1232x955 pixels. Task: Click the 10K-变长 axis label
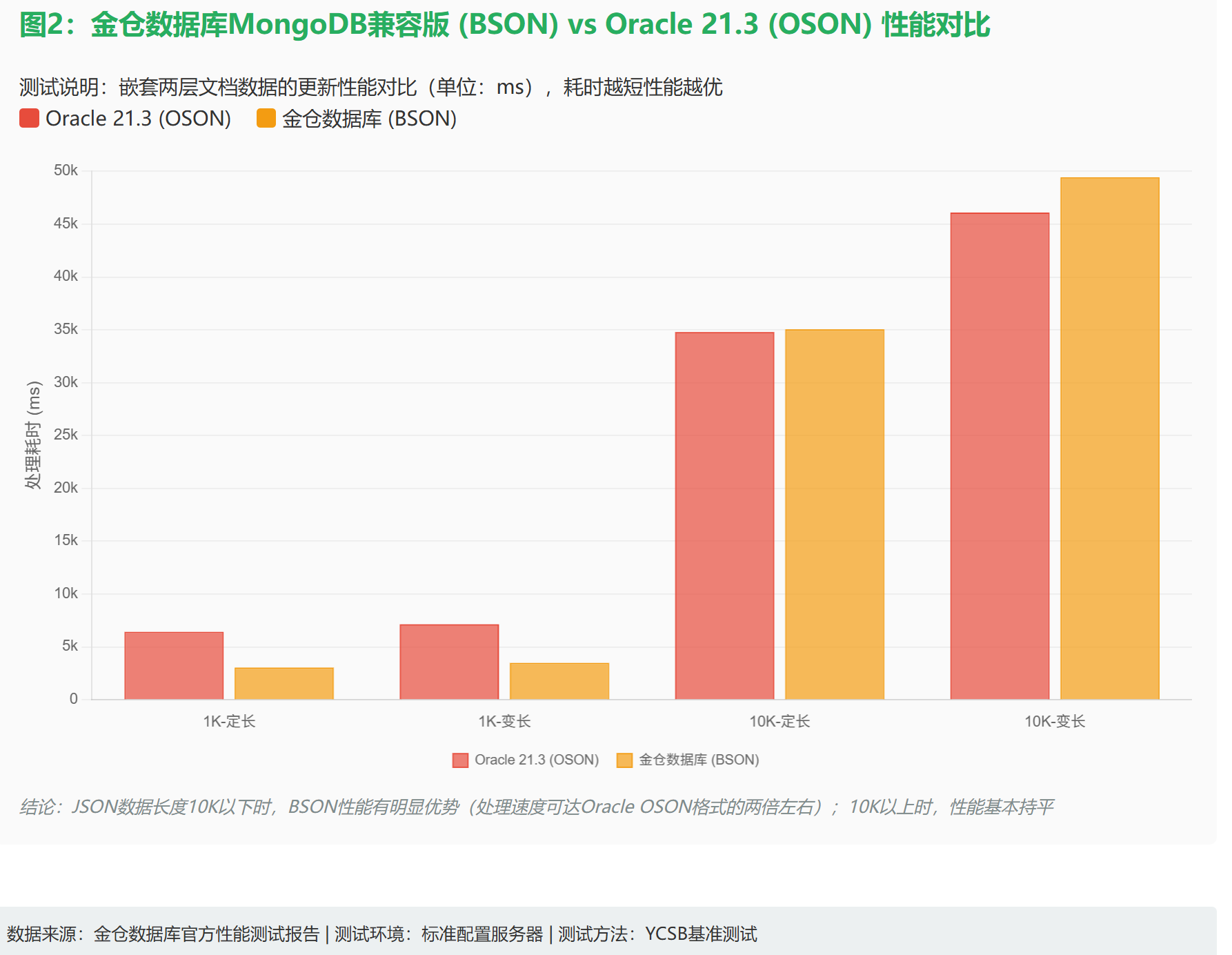1055,722
